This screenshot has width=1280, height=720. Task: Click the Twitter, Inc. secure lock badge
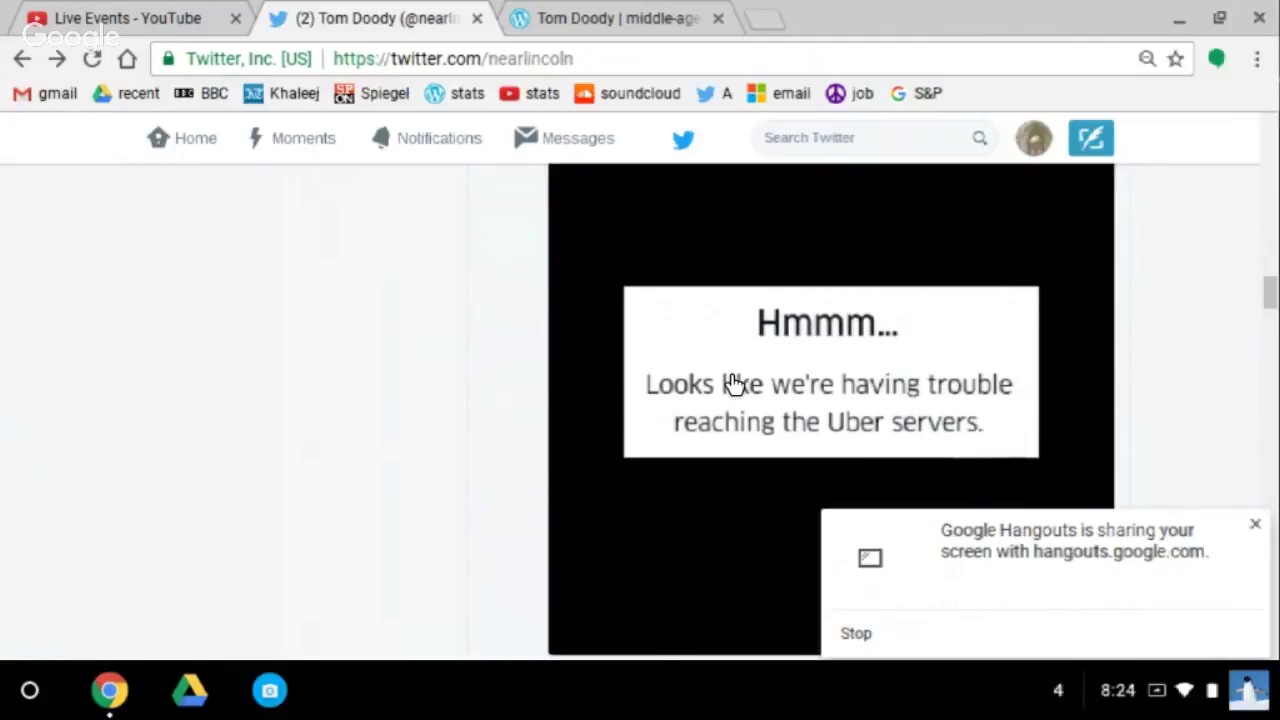237,59
